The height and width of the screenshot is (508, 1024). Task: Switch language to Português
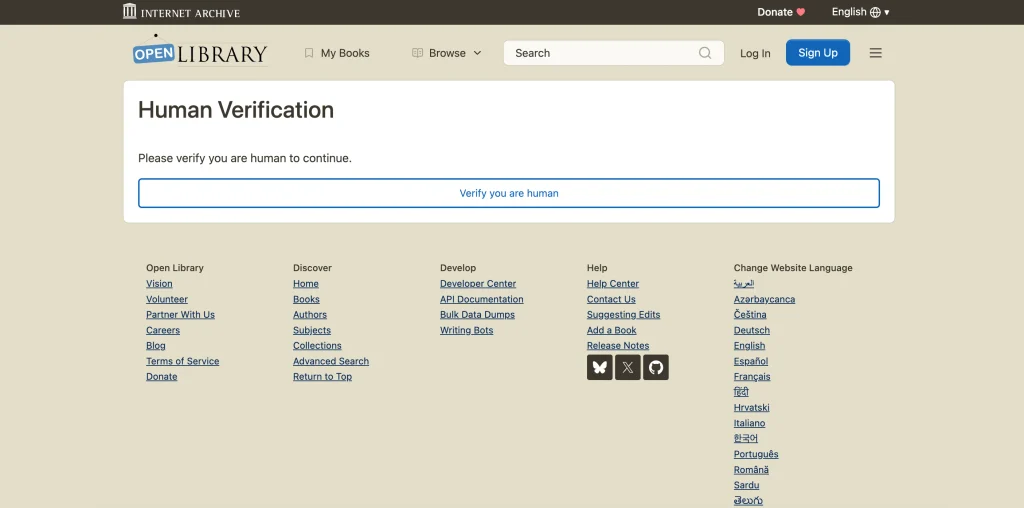point(756,454)
